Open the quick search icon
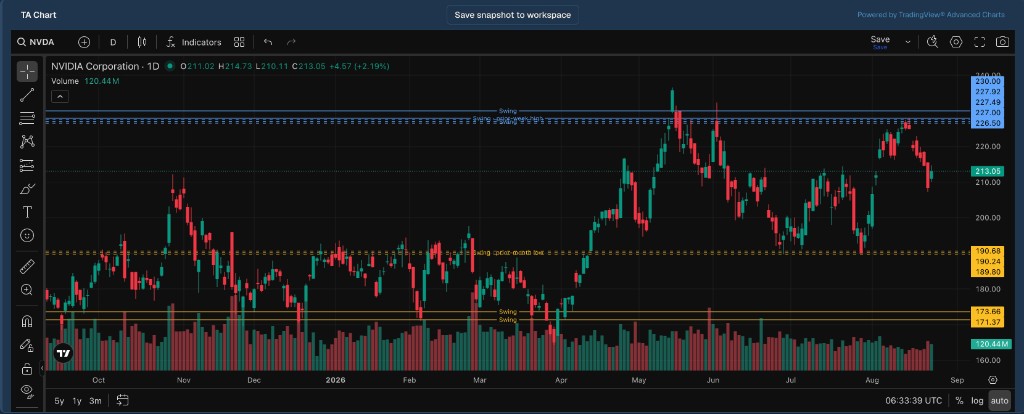Viewport: 1024px width, 414px height. pyautogui.click(x=932, y=42)
